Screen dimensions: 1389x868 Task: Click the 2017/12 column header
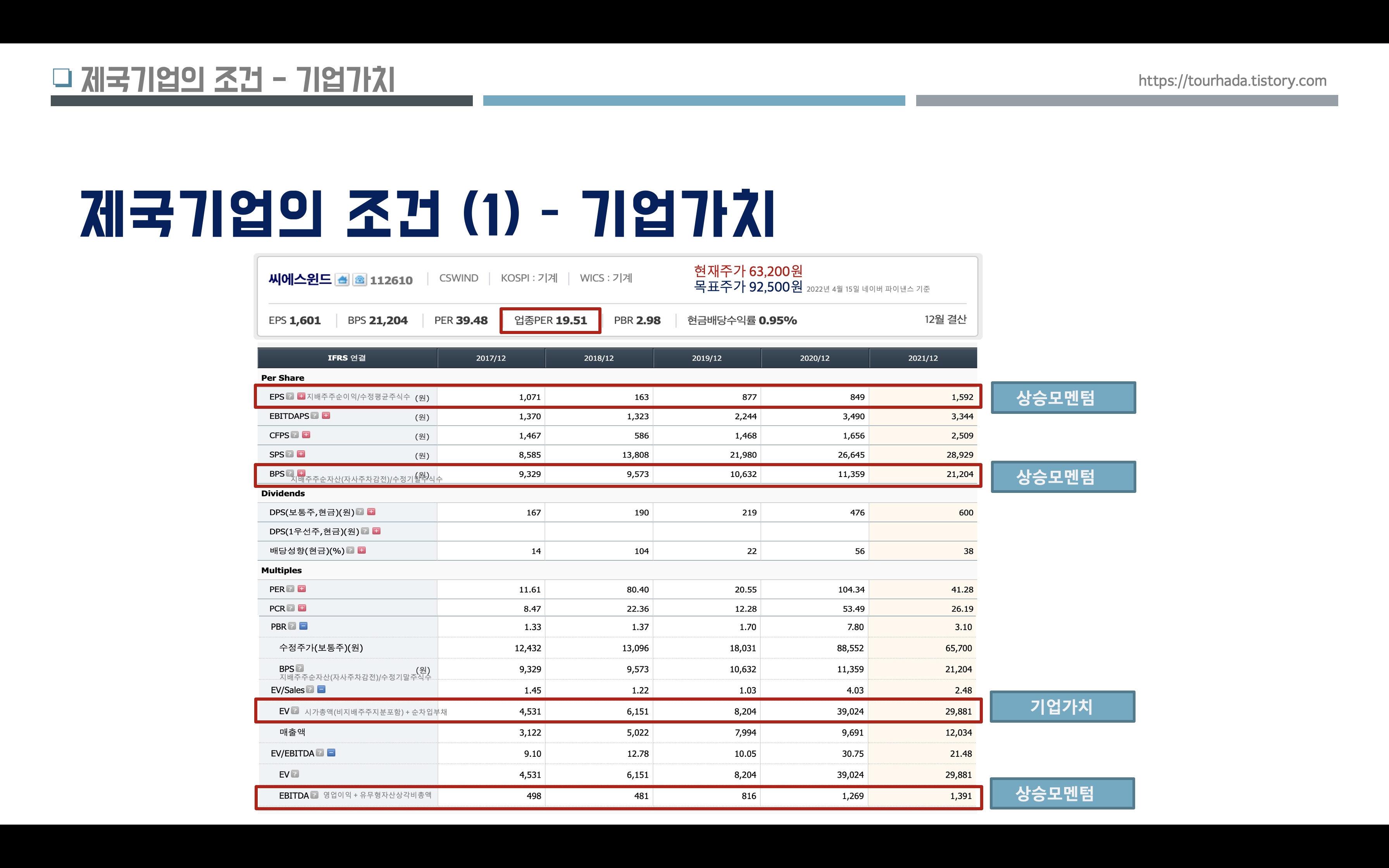pos(491,358)
